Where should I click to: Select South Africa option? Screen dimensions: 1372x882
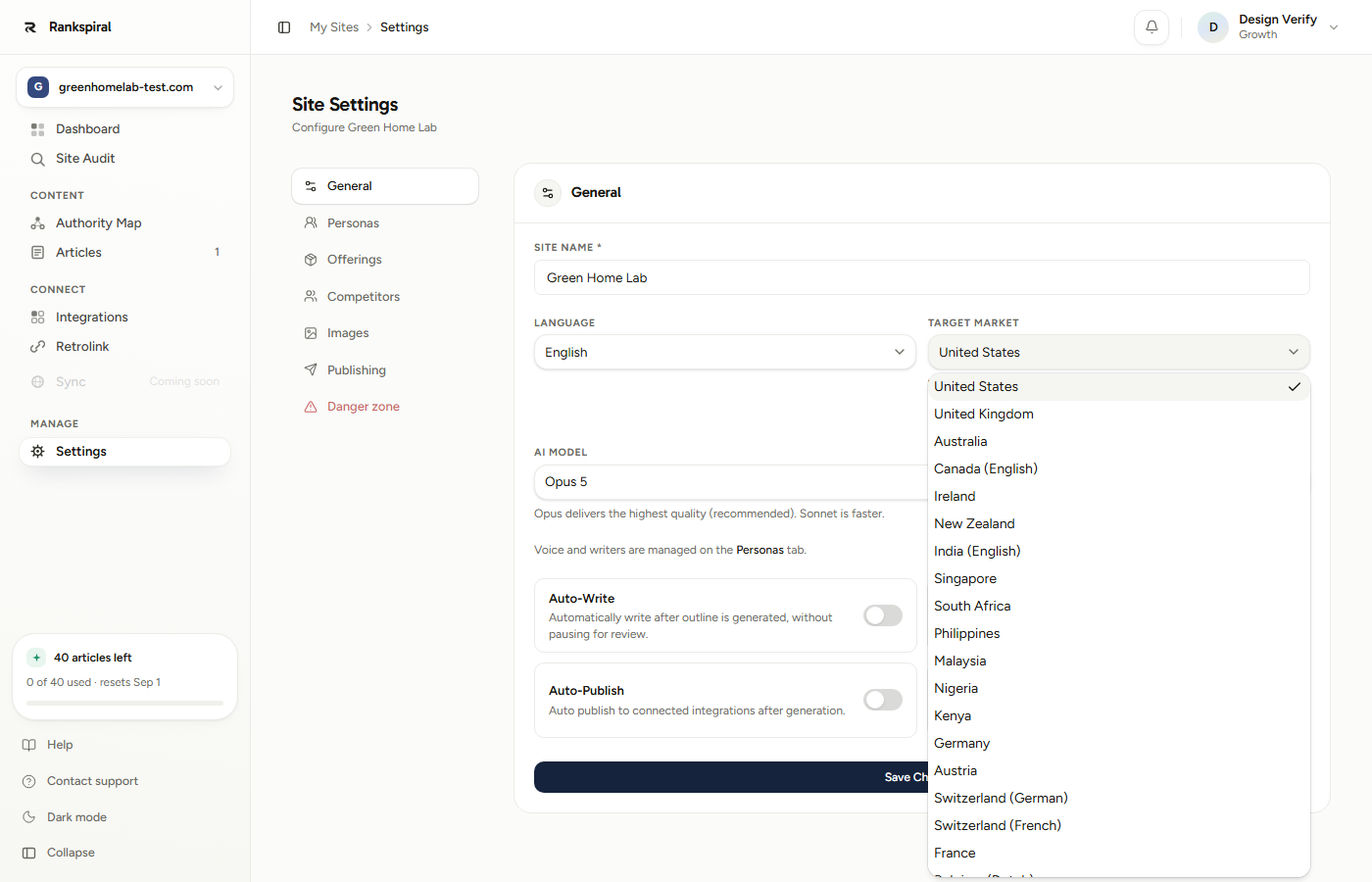coord(1119,607)
